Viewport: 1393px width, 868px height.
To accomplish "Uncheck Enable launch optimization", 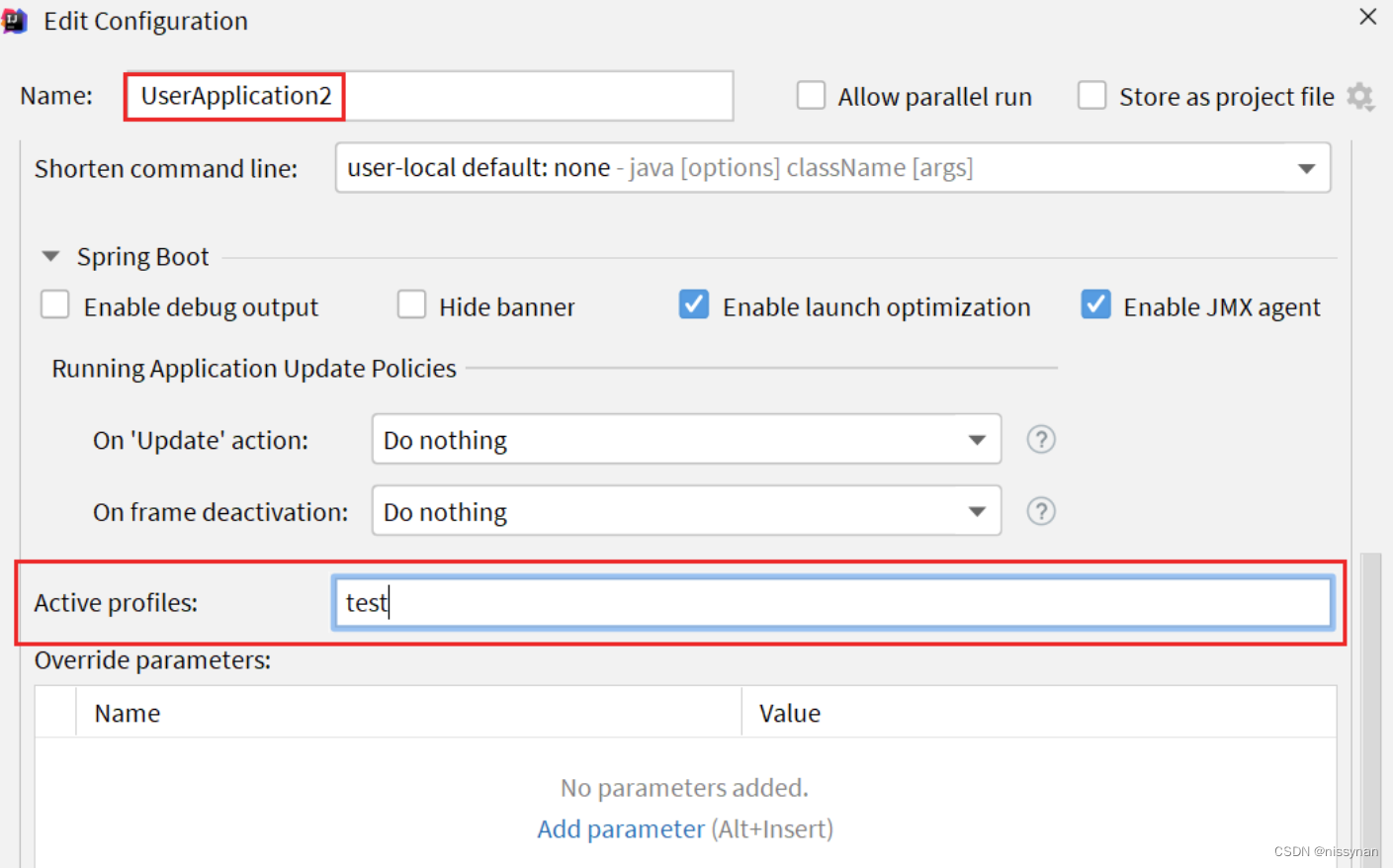I will pyautogui.click(x=694, y=304).
